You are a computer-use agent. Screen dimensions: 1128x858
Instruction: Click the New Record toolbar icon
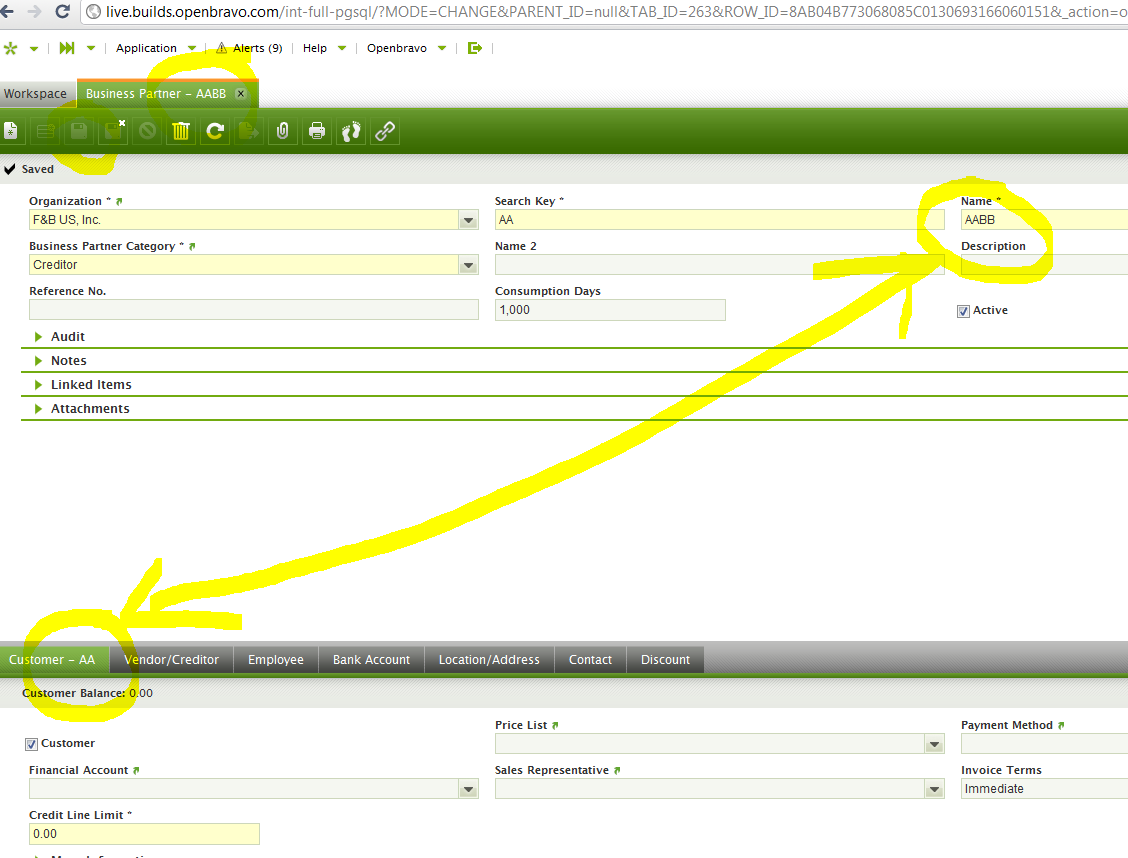[x=10, y=131]
